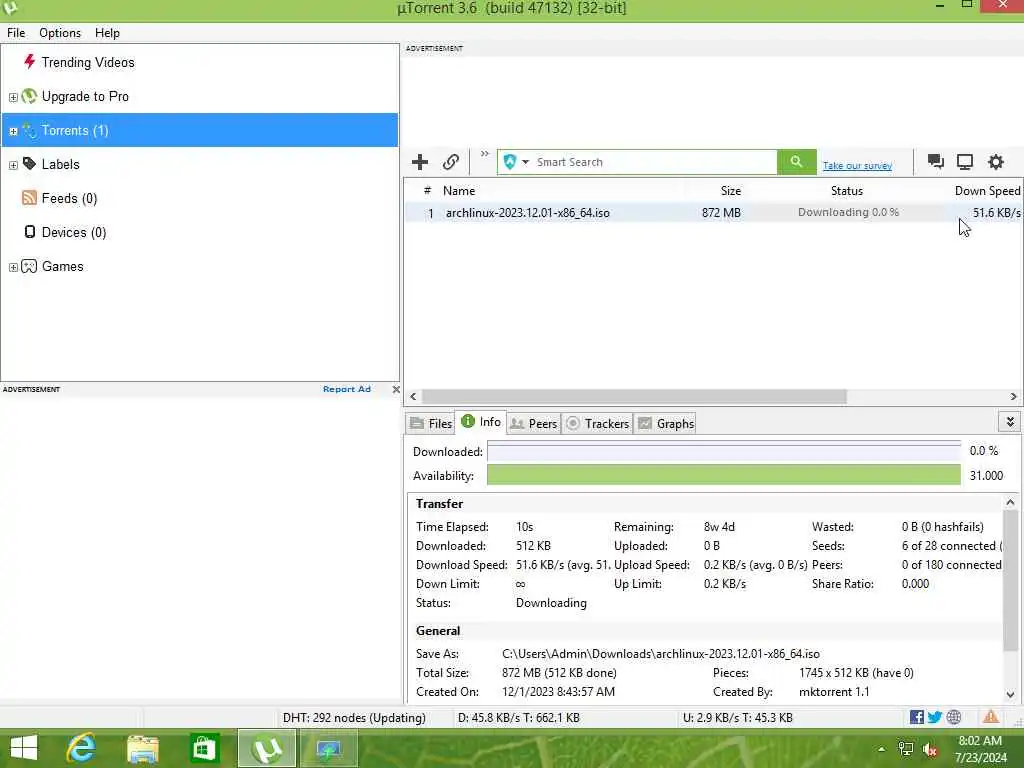Viewport: 1024px width, 768px height.
Task: Open the search provider dropdown arrow
Action: click(x=525, y=162)
